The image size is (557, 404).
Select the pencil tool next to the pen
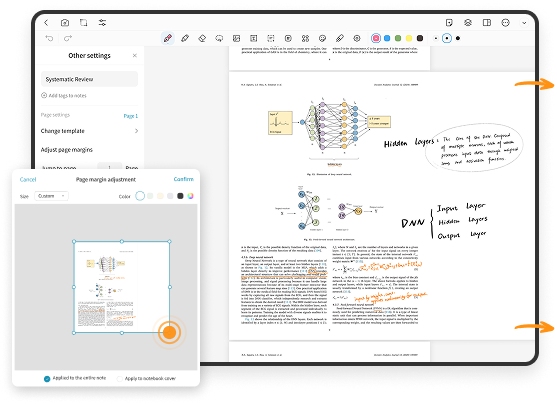[x=185, y=38]
